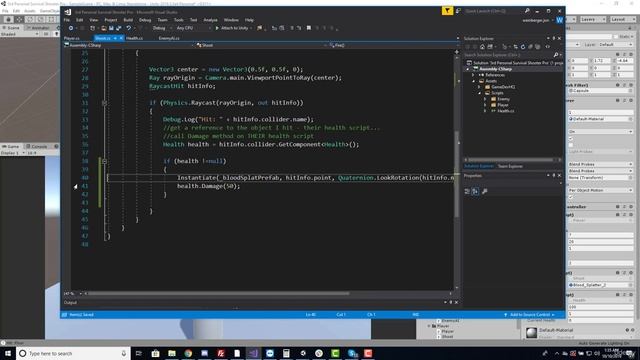Click the Save All toolbar icon
Screen dimensions: 640x360
click(x=118, y=28)
